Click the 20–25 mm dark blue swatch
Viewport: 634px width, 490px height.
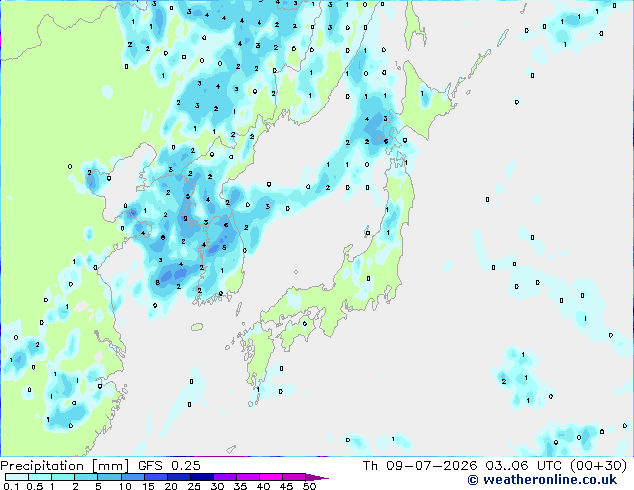pos(179,477)
